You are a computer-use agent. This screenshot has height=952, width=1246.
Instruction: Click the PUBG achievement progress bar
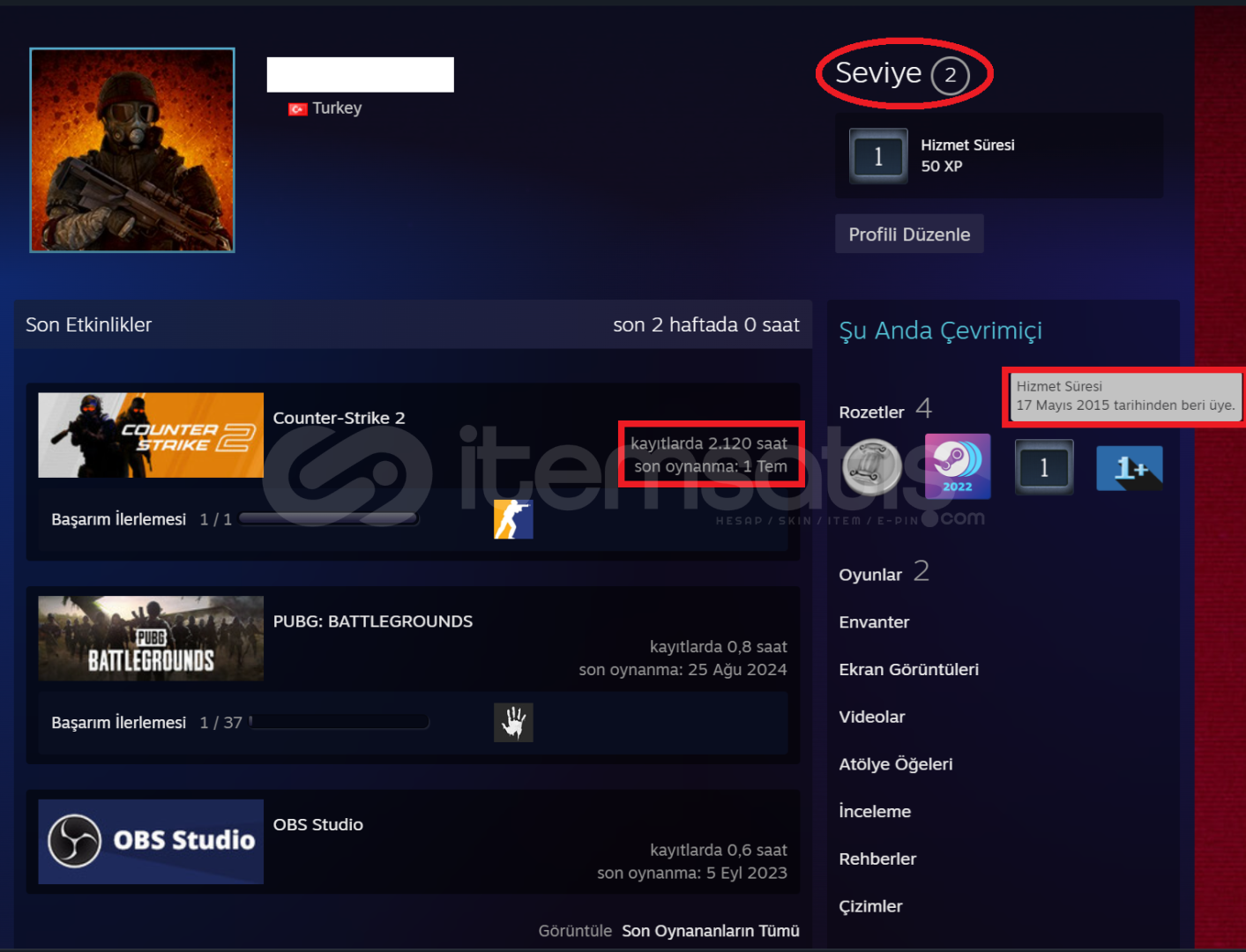(339, 722)
